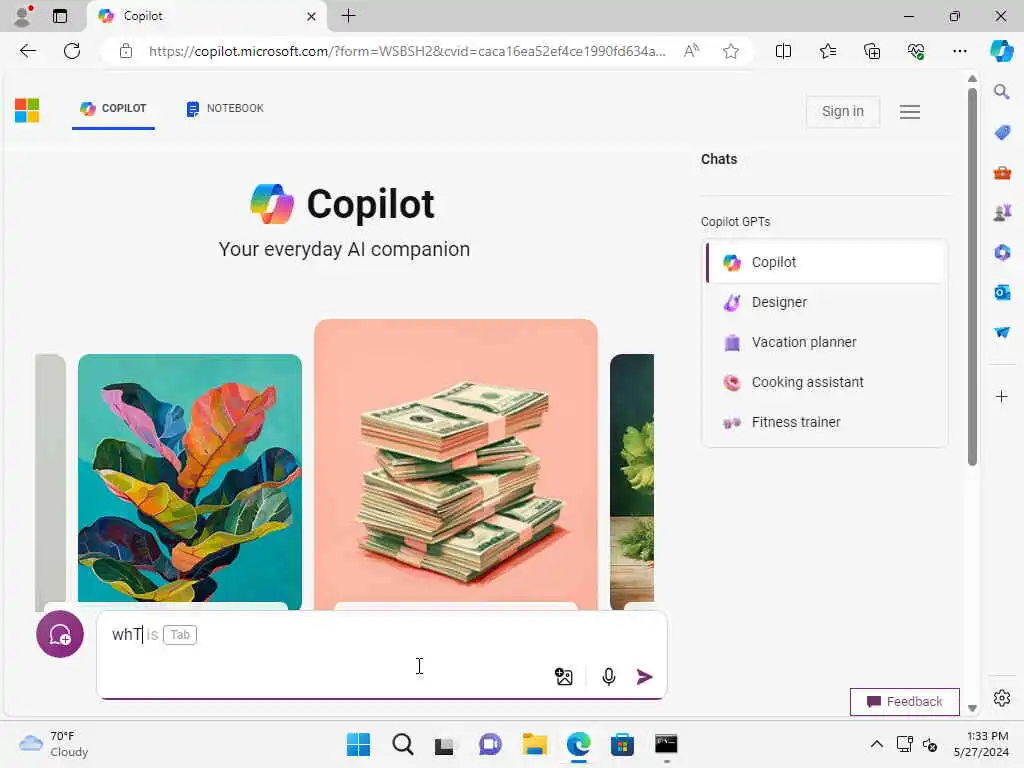
Task: Select the Fitness trainer GPT
Action: pyautogui.click(x=825, y=422)
